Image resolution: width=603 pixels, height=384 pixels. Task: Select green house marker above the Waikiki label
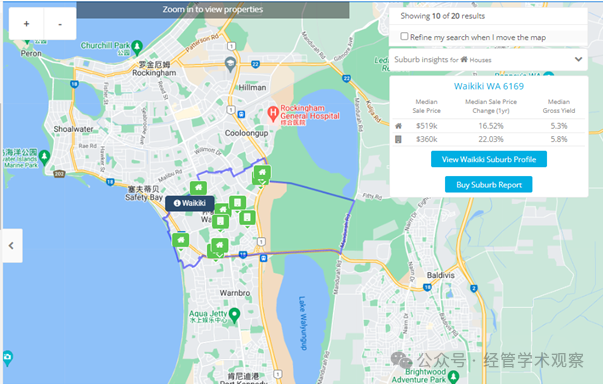click(198, 188)
